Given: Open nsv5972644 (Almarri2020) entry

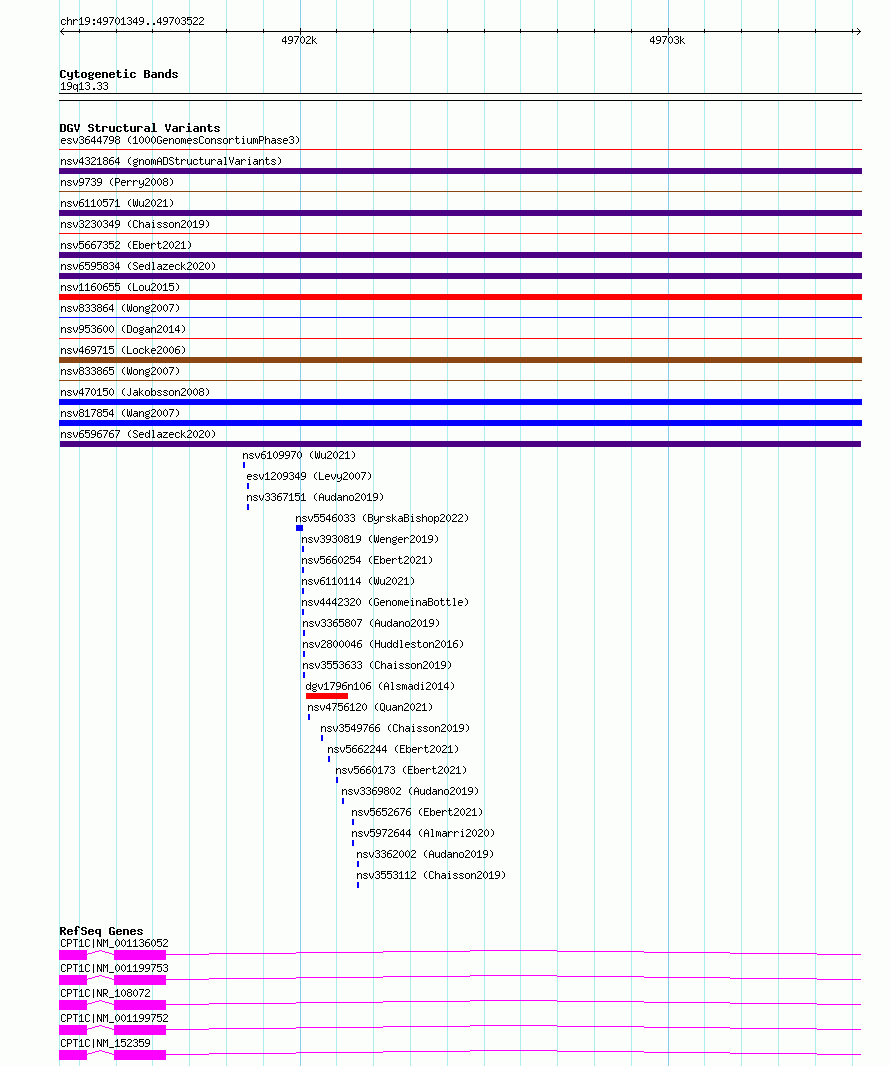Looking at the screenshot, I should [423, 834].
